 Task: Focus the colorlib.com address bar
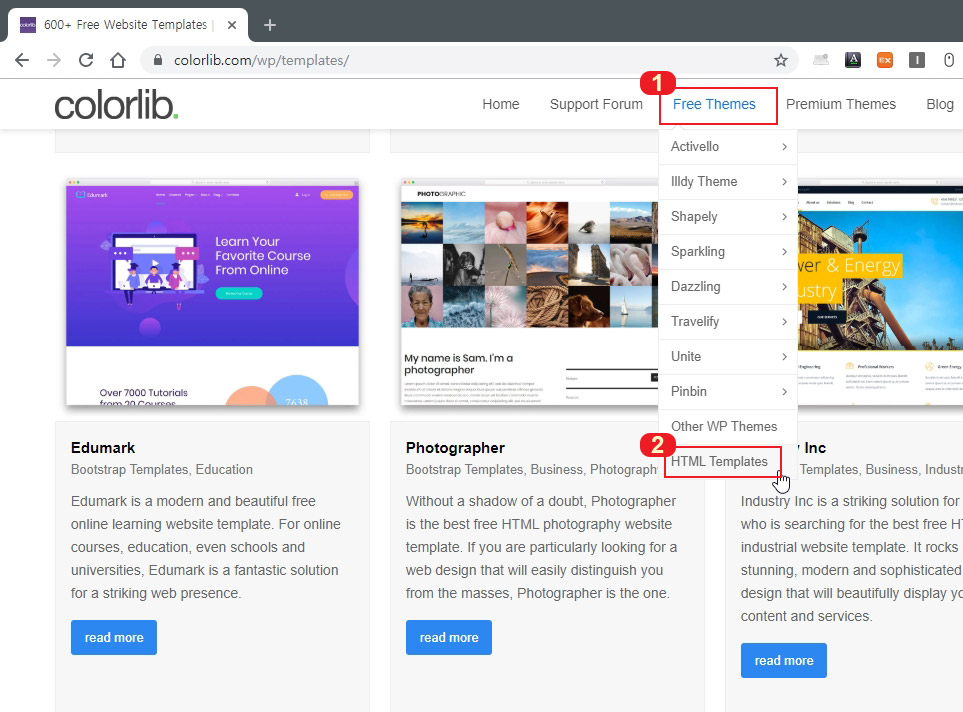467,60
